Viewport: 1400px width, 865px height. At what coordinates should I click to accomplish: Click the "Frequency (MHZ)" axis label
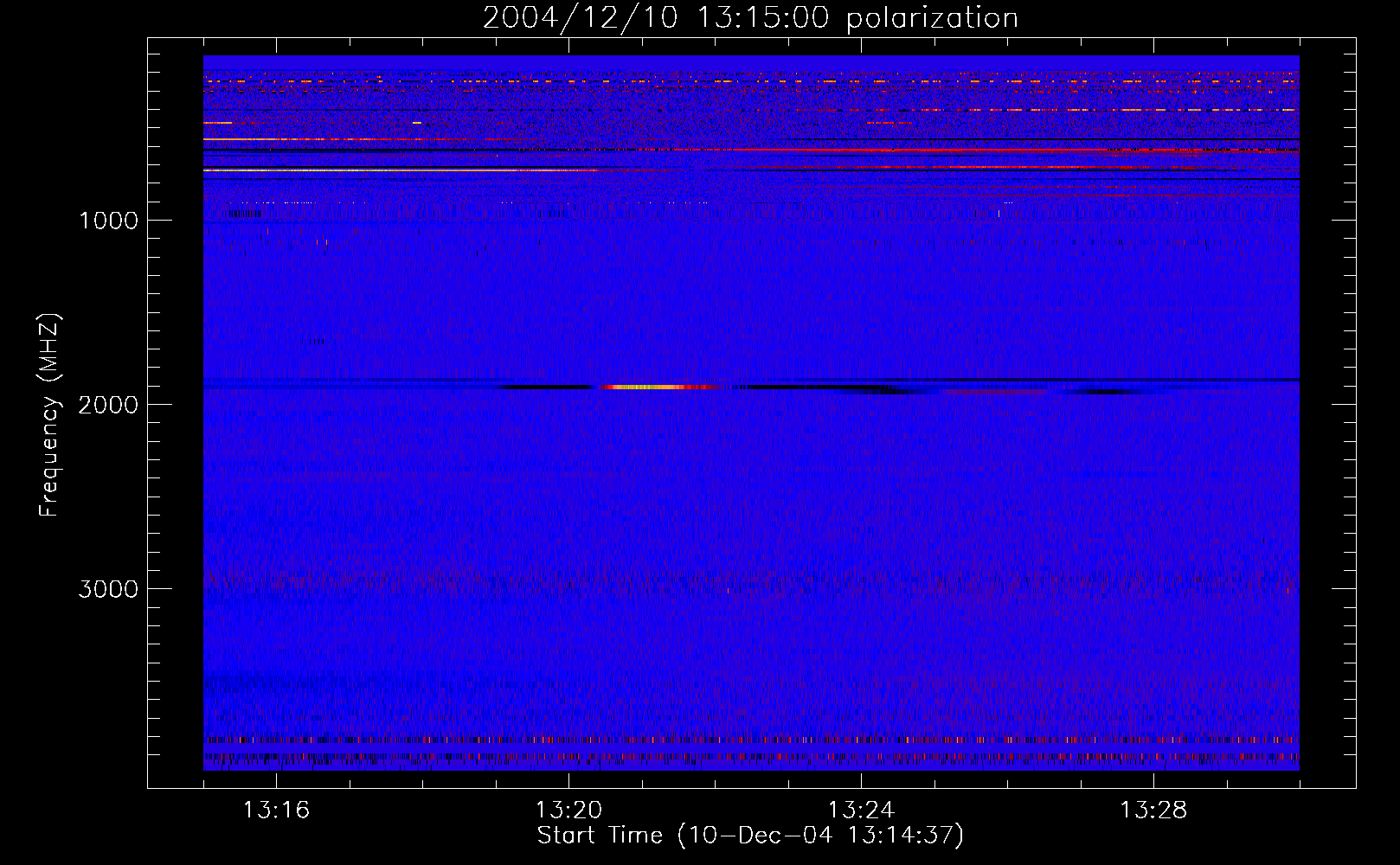pyautogui.click(x=49, y=415)
